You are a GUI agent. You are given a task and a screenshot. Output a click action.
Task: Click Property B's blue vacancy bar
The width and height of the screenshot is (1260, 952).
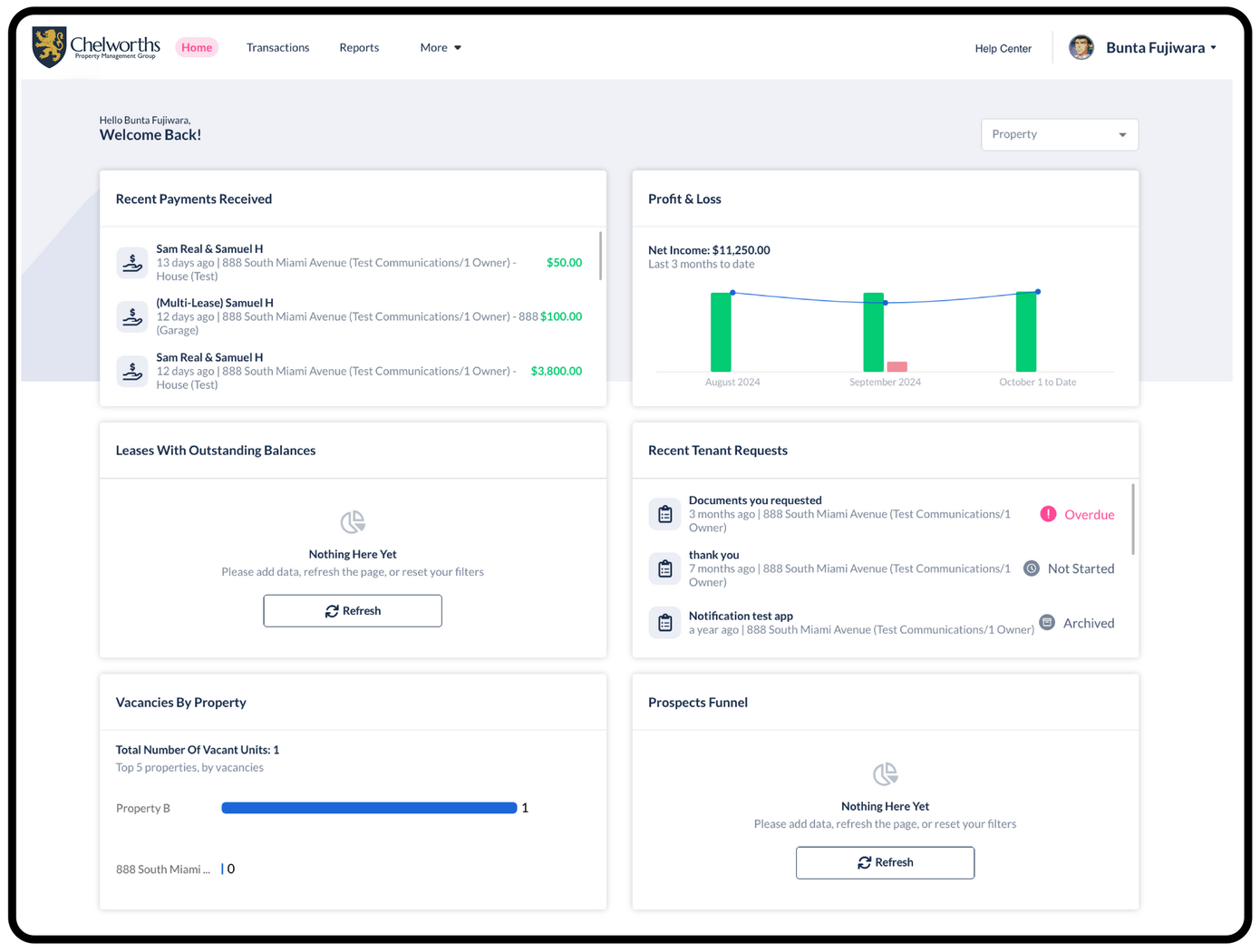tap(368, 807)
